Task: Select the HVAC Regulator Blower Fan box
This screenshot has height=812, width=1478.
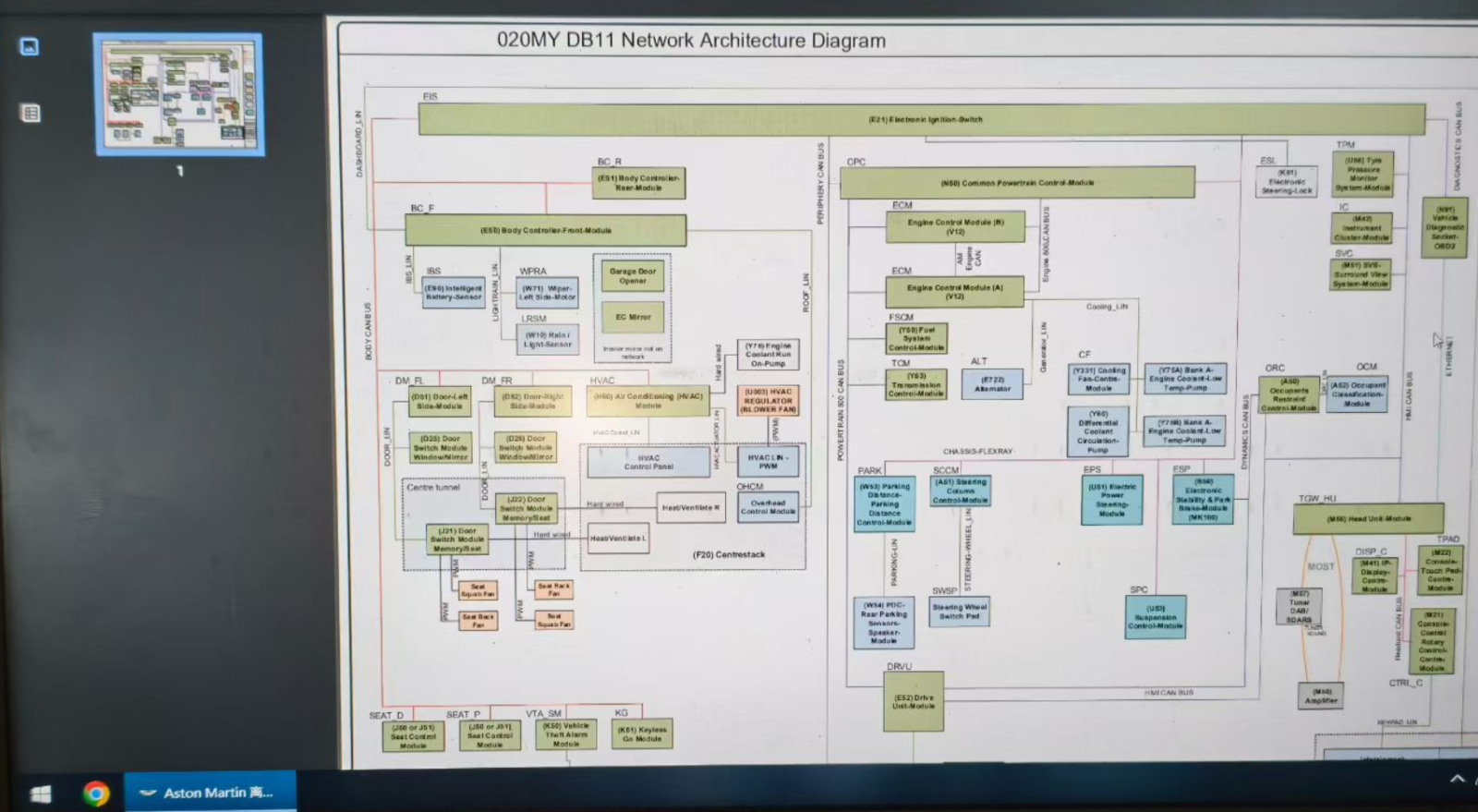Action: tap(768, 400)
